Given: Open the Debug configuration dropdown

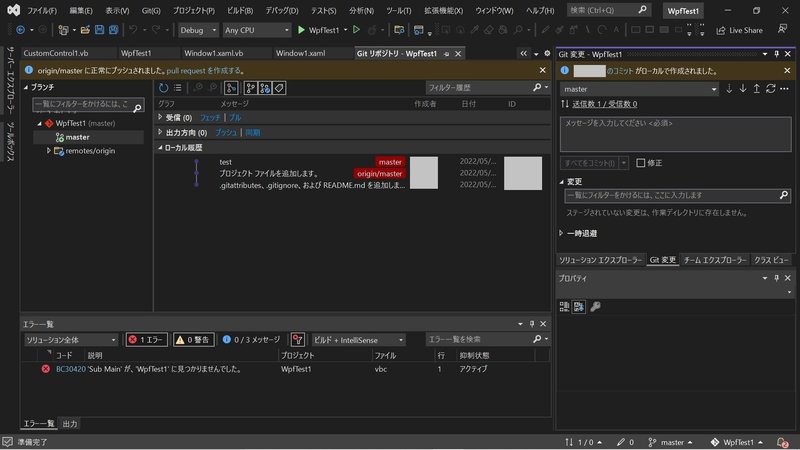Looking at the screenshot, I should click(198, 30).
